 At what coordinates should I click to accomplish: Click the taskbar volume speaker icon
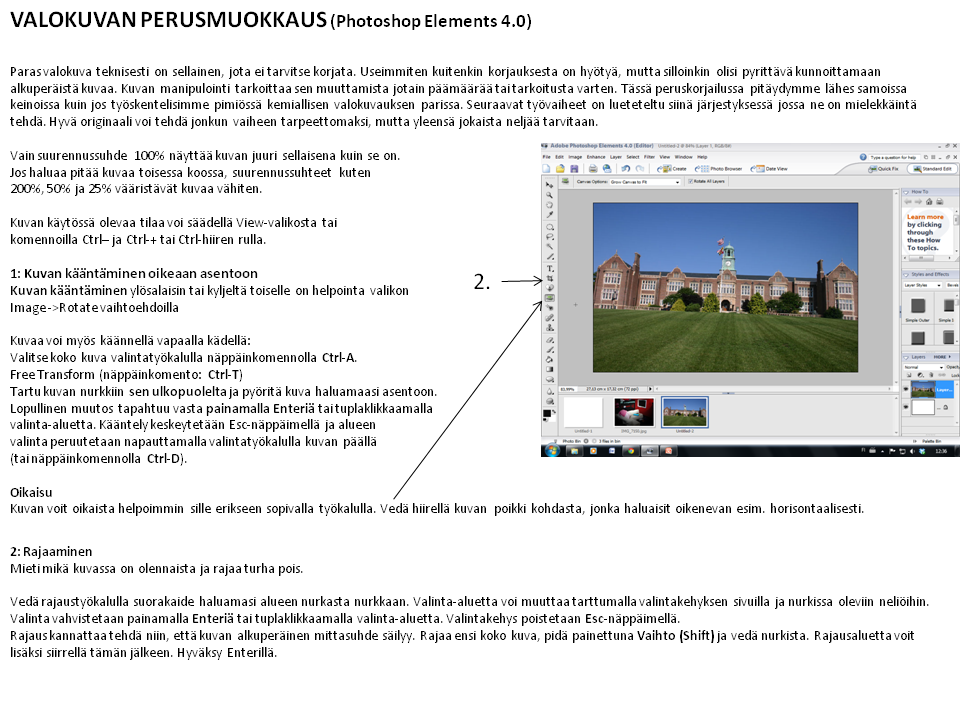tap(912, 451)
